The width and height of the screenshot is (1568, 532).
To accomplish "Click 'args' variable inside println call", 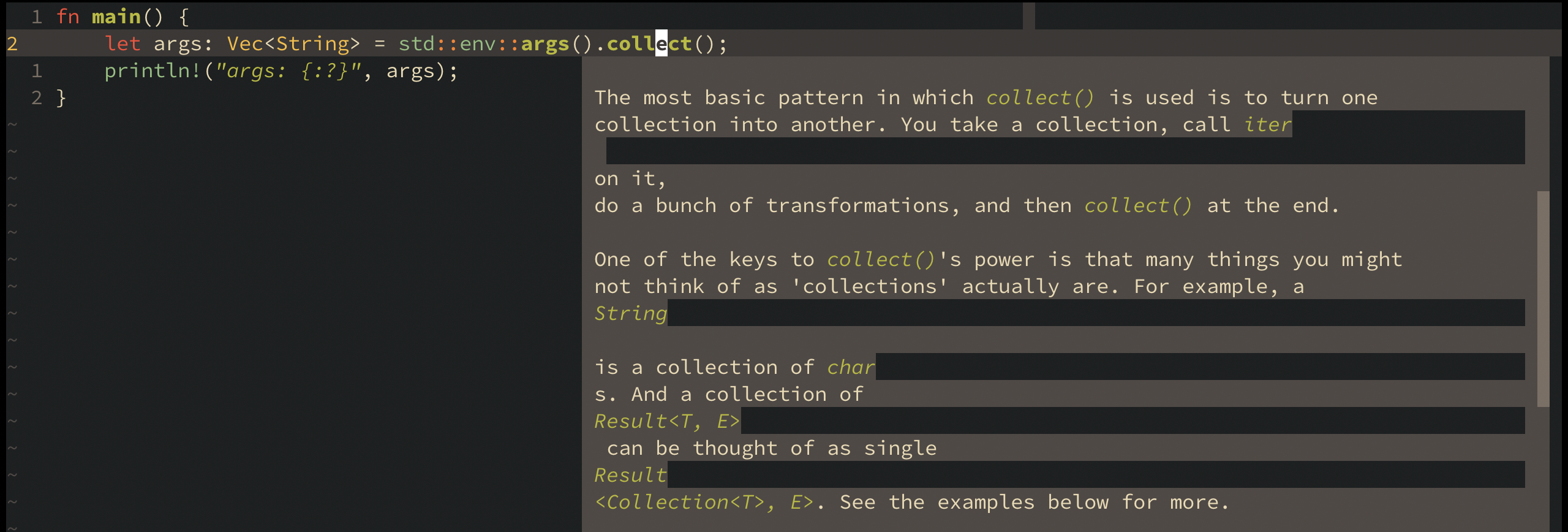I will pos(410,70).
